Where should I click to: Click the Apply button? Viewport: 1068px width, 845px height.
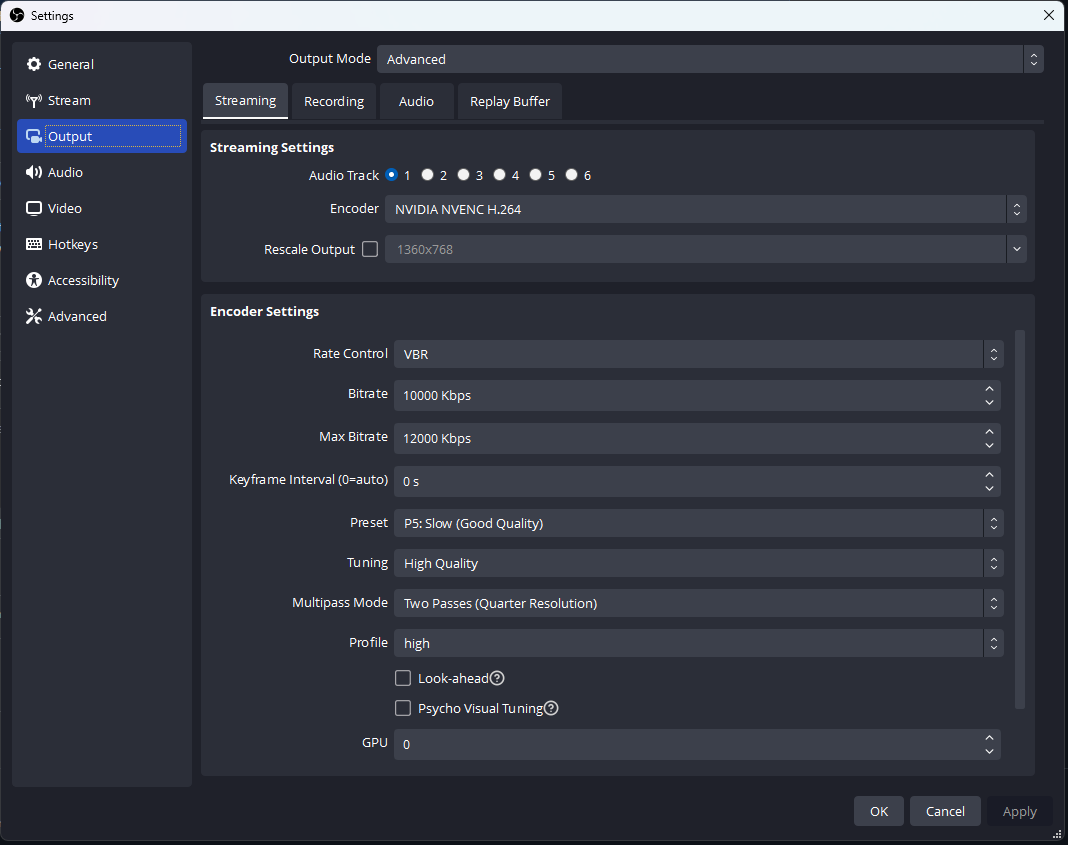click(x=1019, y=811)
